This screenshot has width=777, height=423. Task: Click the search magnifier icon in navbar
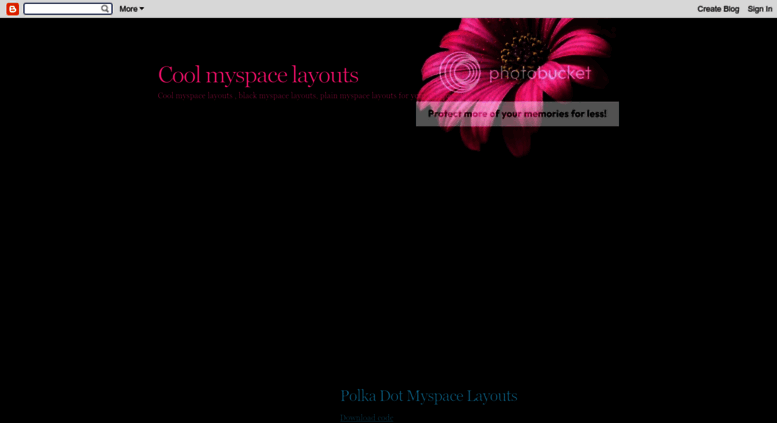(105, 8)
